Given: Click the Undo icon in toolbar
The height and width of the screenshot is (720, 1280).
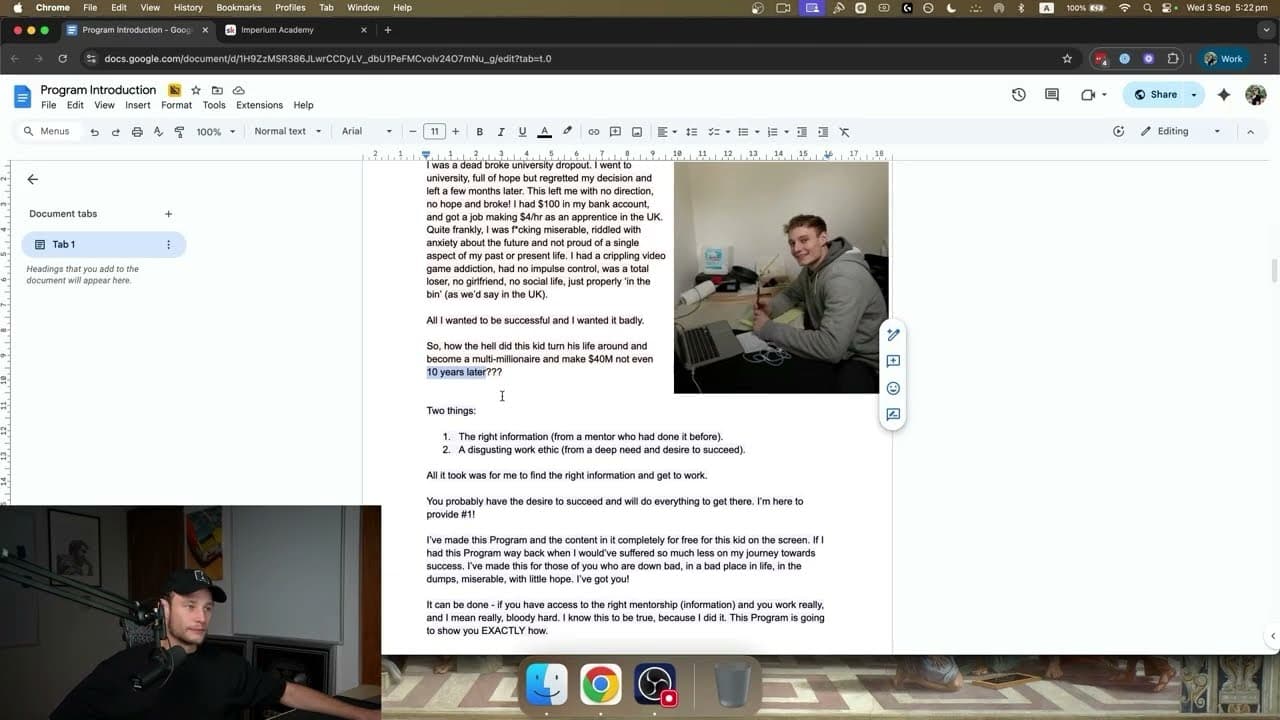Looking at the screenshot, I should point(94,132).
